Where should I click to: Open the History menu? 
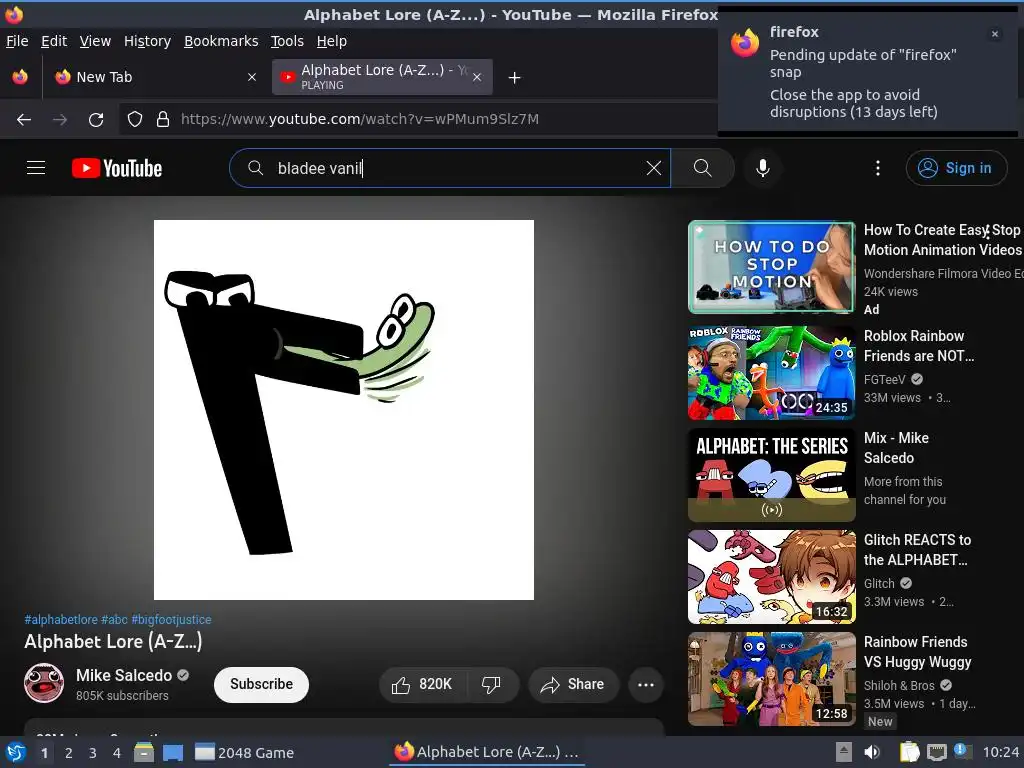click(147, 41)
